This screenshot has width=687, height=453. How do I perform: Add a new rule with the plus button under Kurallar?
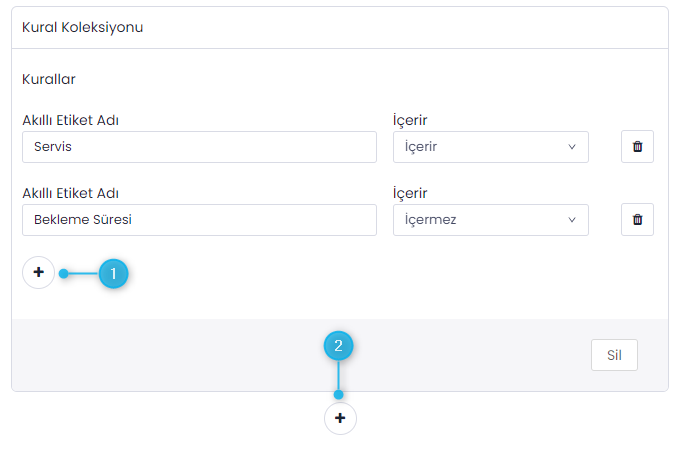tap(38, 272)
